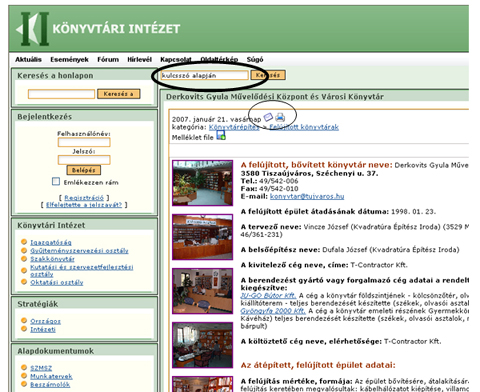
Task: Open the Igazgatóság link
Action: pos(51,242)
